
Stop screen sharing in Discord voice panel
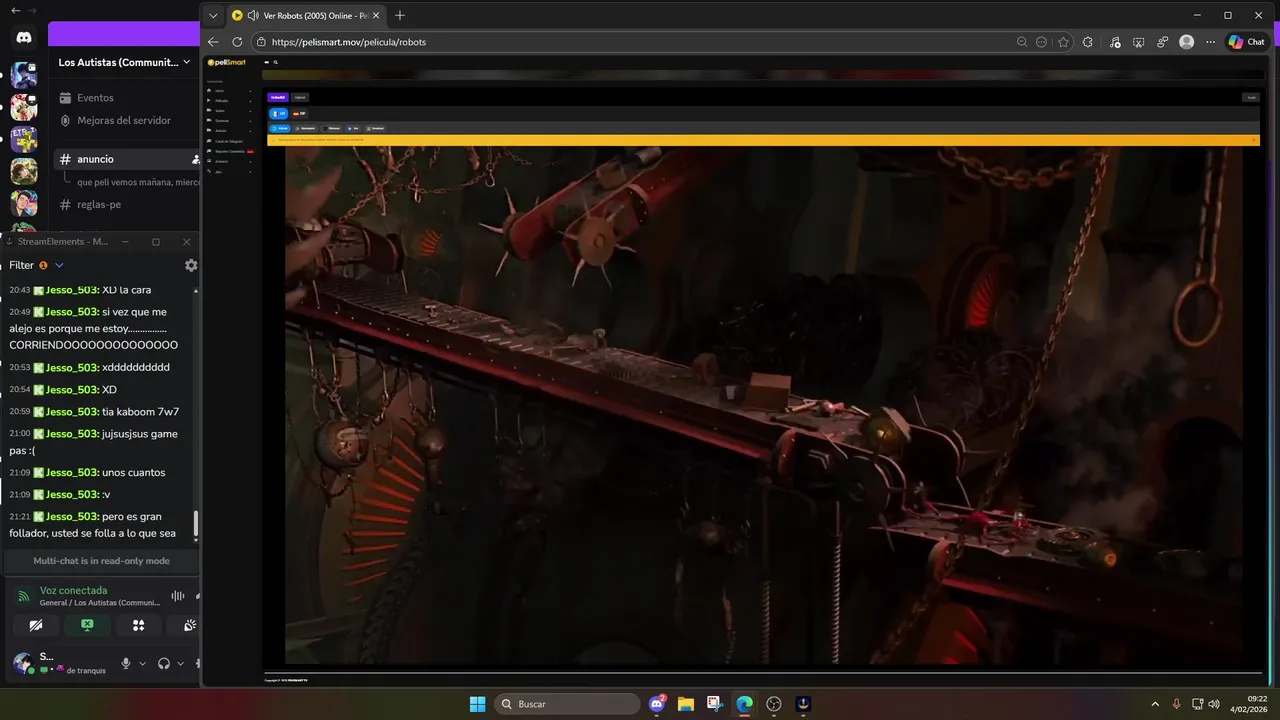coord(87,625)
